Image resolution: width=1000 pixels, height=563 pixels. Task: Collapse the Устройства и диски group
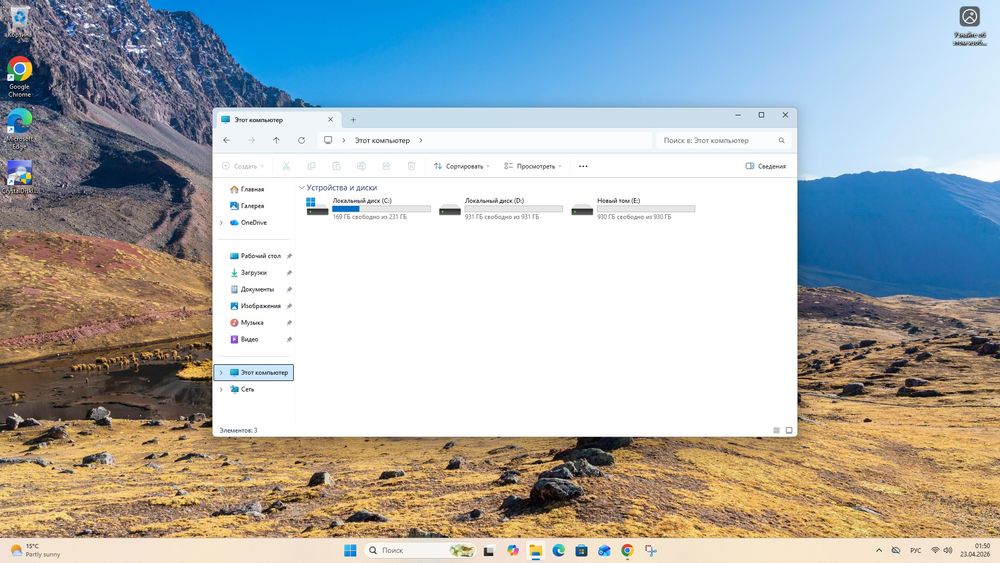tap(302, 187)
